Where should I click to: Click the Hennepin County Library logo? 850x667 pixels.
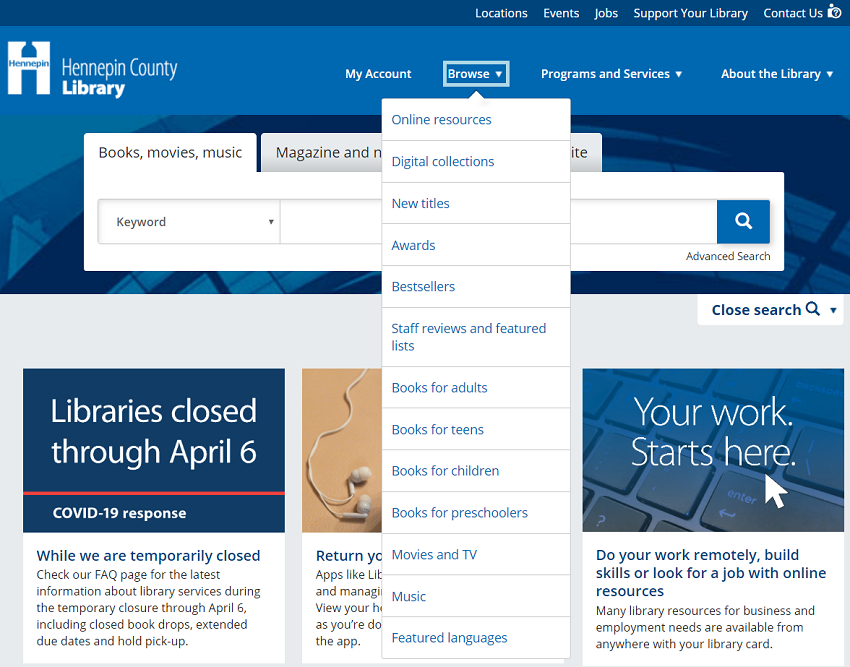tap(93, 69)
